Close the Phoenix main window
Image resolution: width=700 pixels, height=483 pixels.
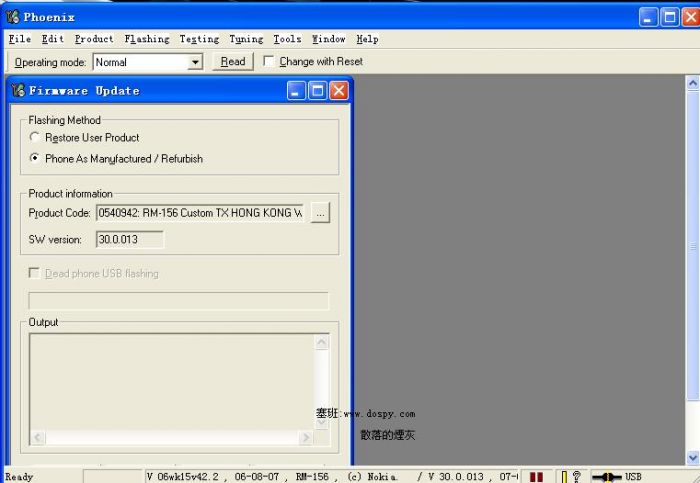point(691,17)
